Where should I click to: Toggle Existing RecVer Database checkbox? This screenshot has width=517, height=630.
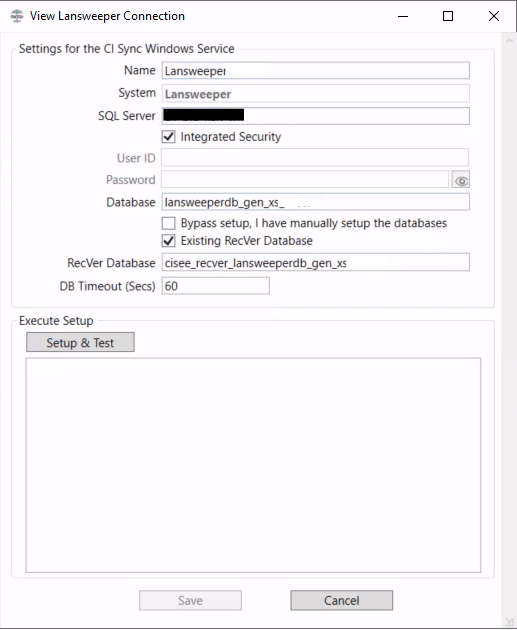(x=169, y=241)
